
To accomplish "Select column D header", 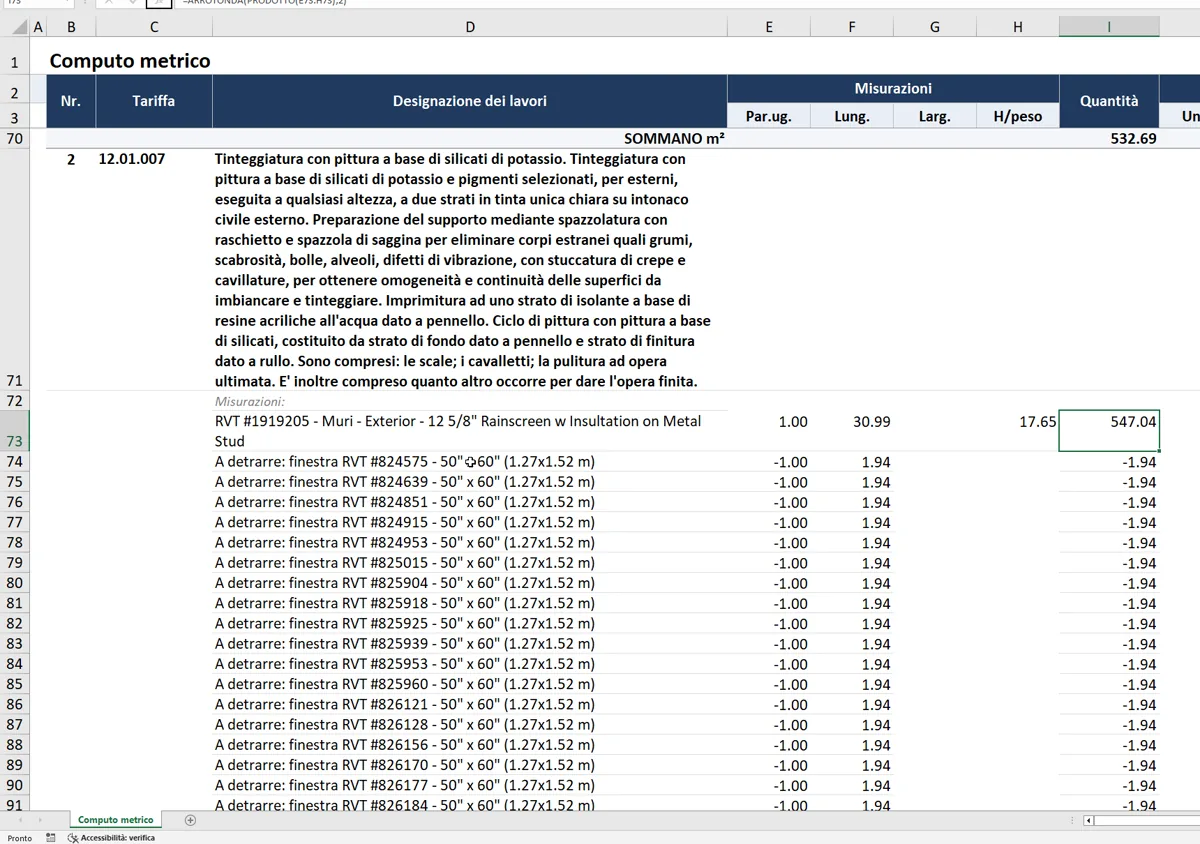I will pos(470,27).
